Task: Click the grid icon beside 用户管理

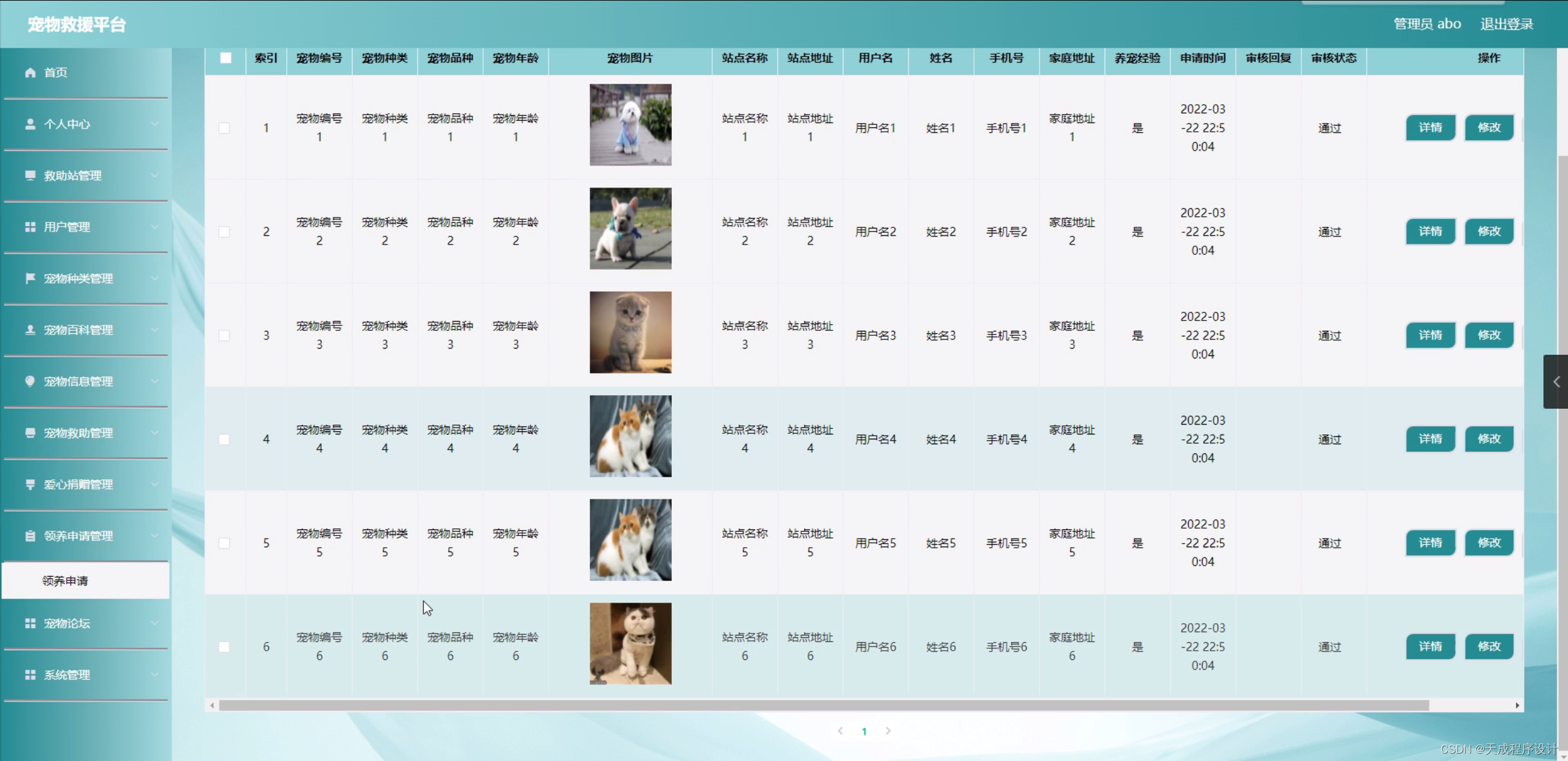Action: 30,227
